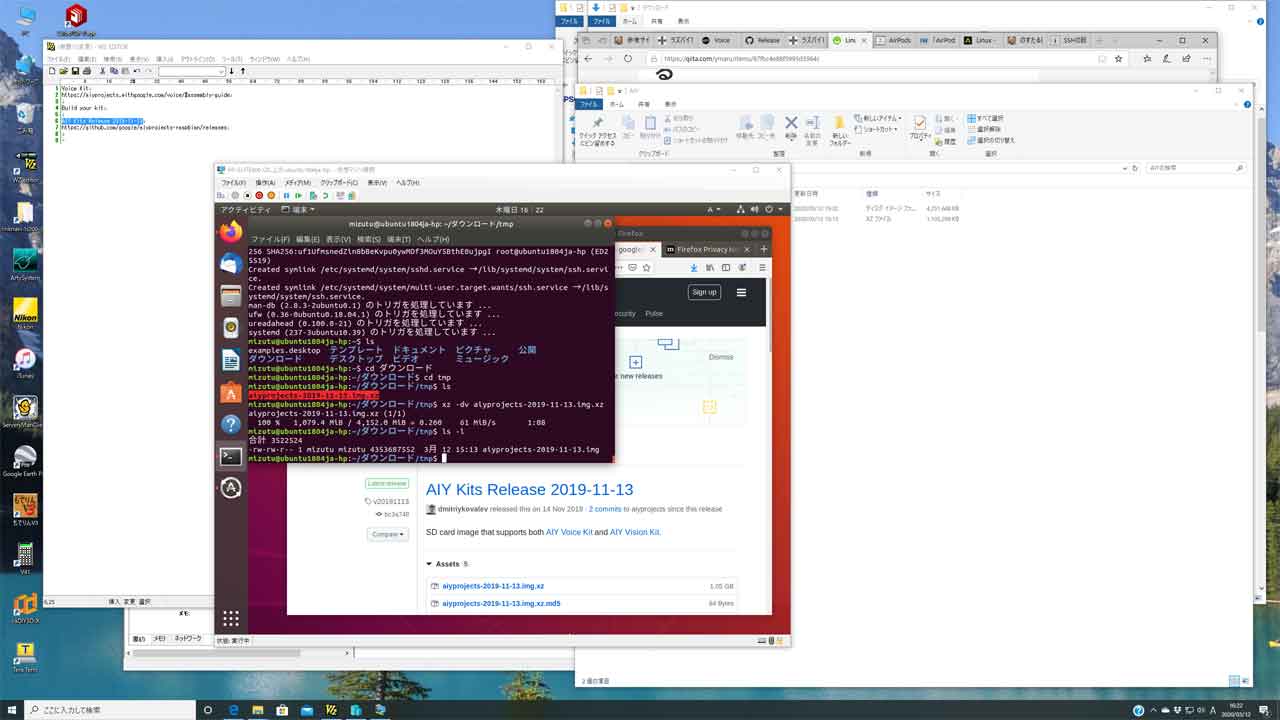The image size is (1280, 720).
Task: Click Edge favorites star icon
Action: click(x=1118, y=59)
